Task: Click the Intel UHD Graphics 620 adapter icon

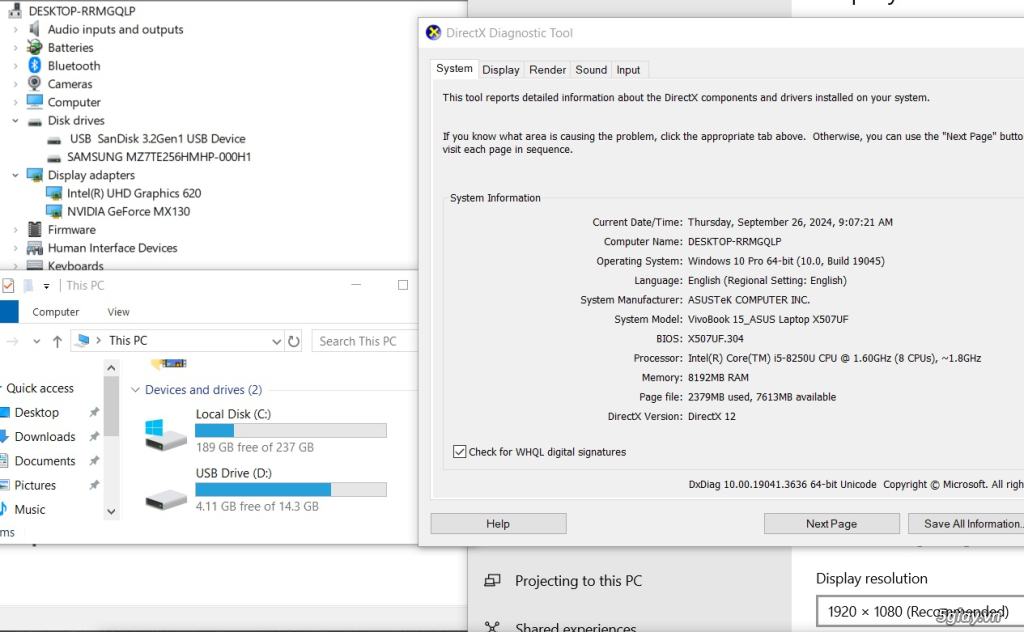Action: (x=54, y=193)
